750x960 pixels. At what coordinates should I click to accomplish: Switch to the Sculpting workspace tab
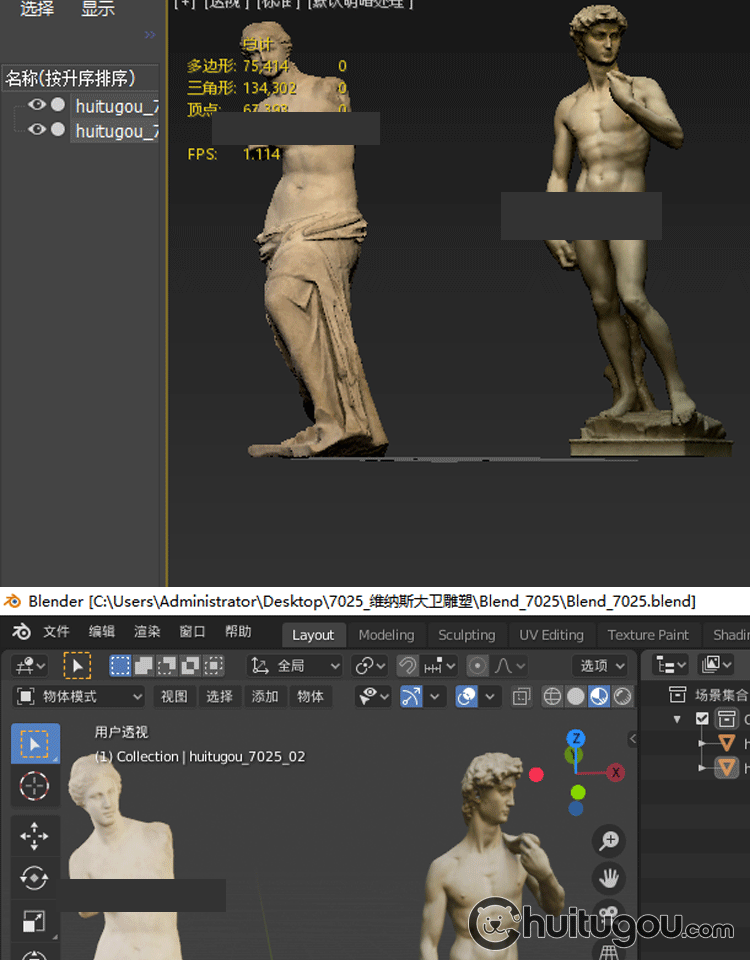click(466, 635)
